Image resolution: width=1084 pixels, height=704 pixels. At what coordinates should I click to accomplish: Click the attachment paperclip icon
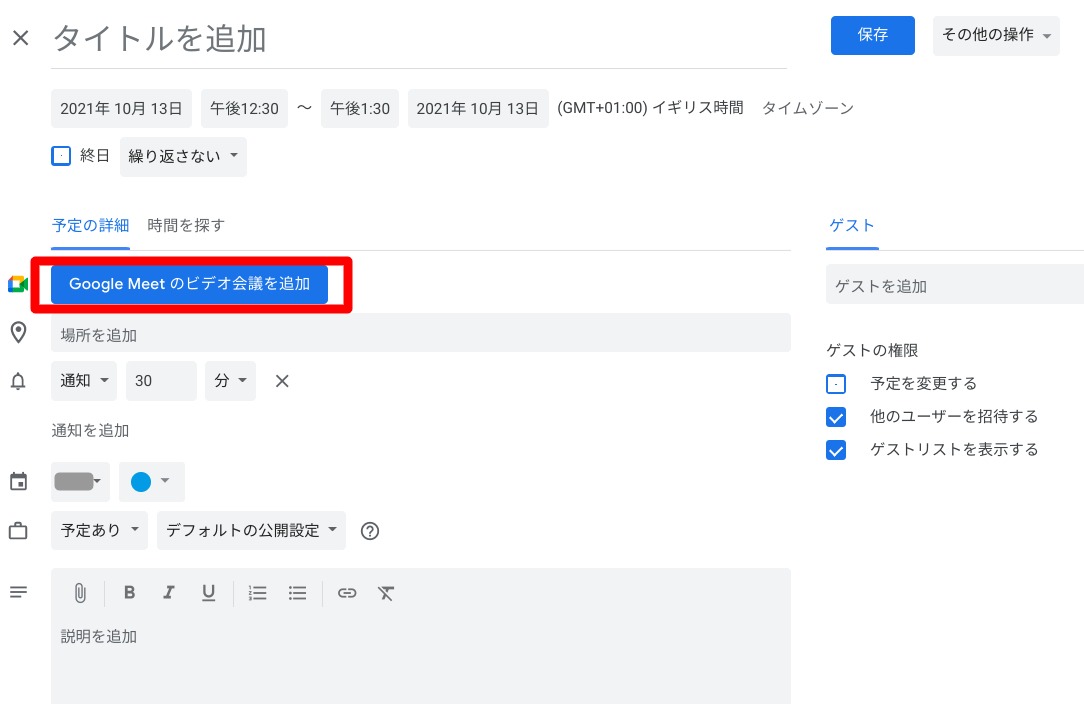[x=80, y=593]
